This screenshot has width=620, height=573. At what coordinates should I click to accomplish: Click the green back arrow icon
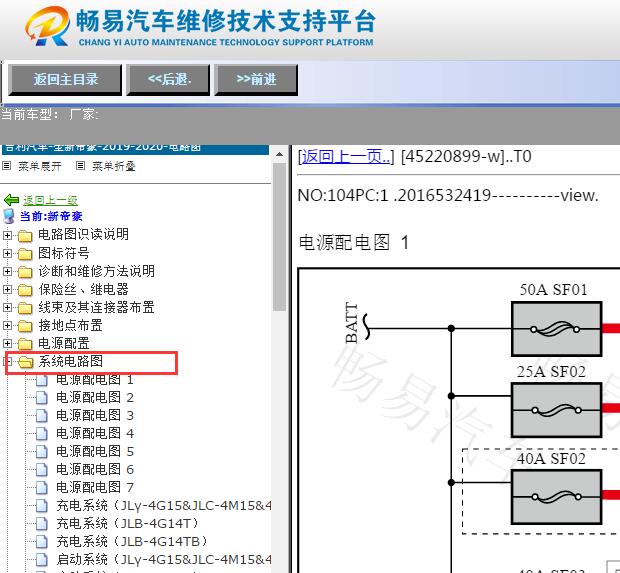tap(11, 200)
